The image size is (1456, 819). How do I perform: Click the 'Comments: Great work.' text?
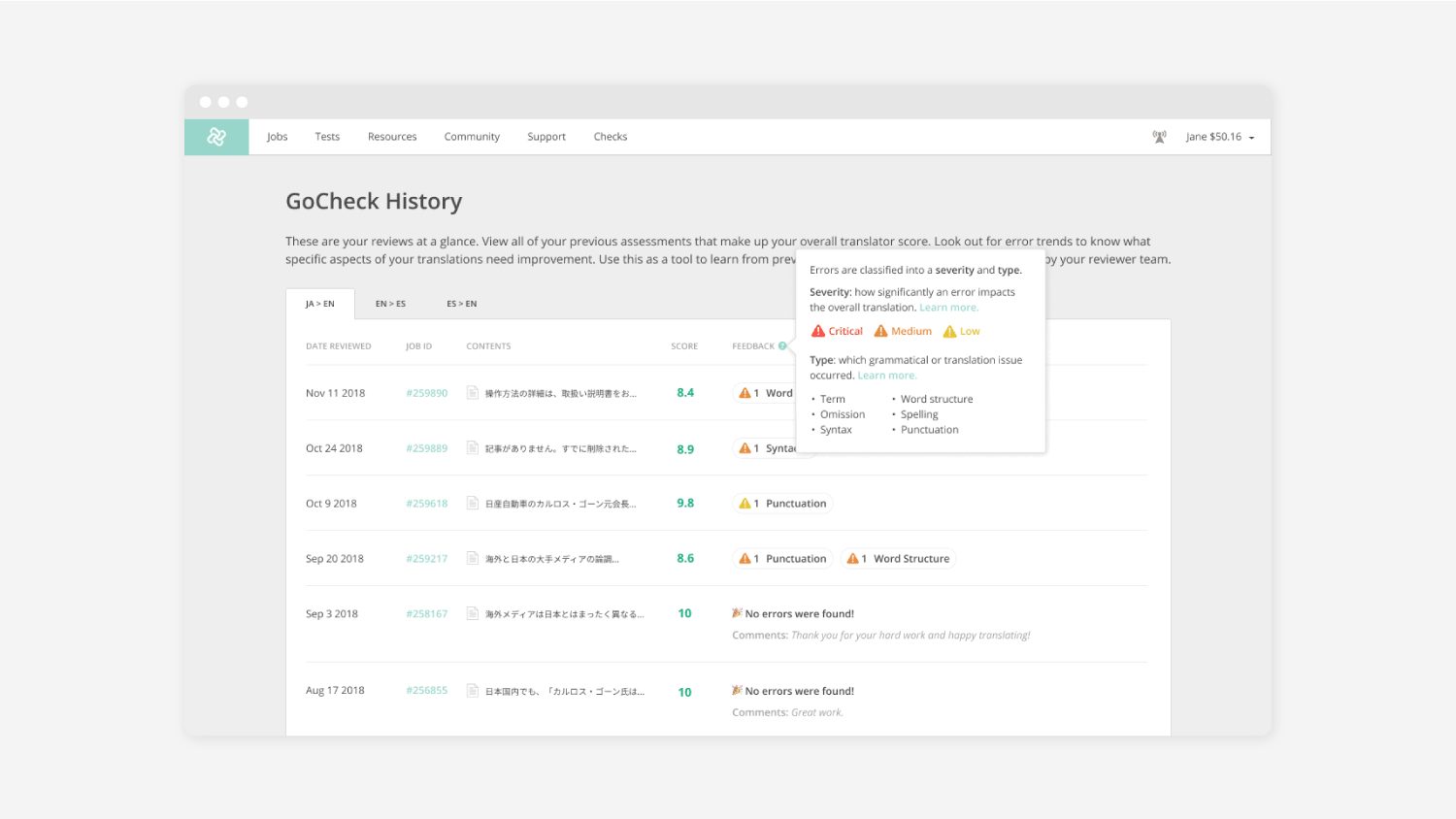coord(788,713)
